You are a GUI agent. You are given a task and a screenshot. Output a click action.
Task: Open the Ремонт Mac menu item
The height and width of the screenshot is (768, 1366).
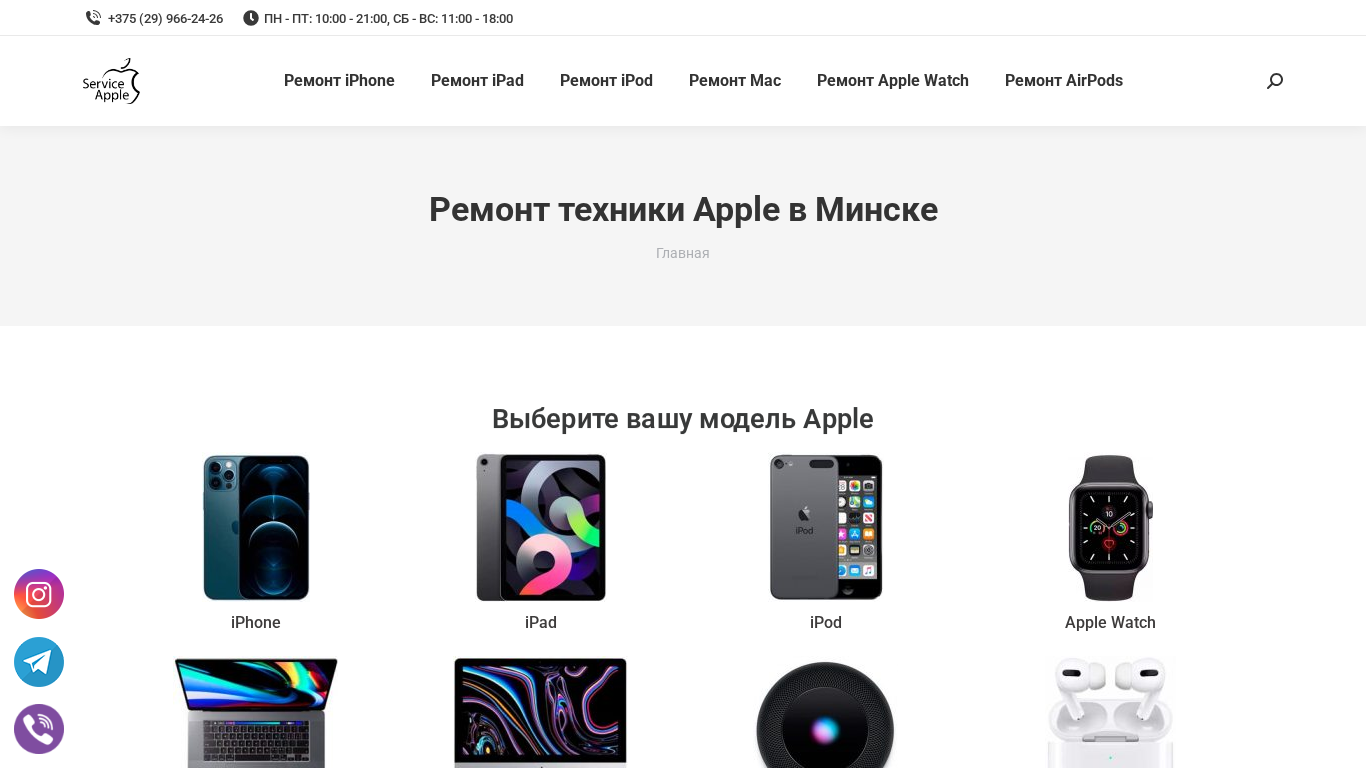click(x=735, y=81)
